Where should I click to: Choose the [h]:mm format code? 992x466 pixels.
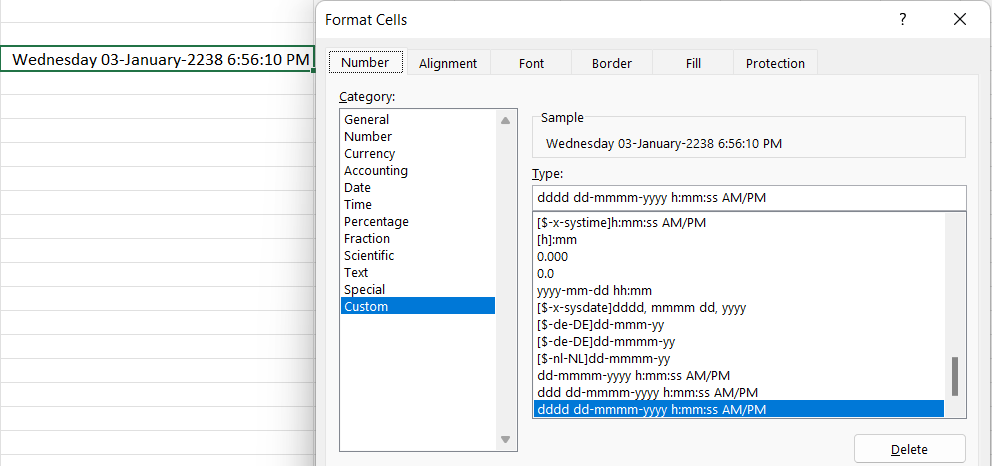557,240
